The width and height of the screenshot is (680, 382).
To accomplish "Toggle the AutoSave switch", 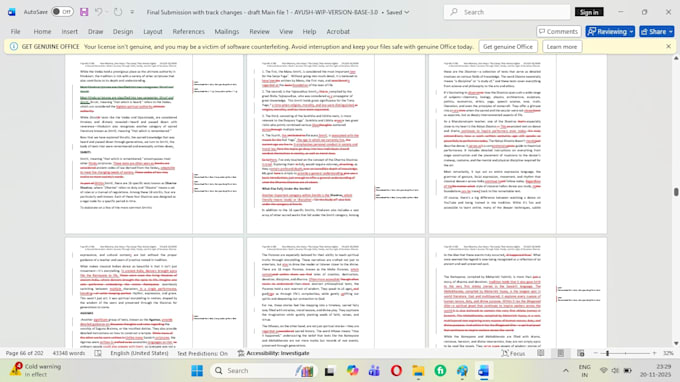I will (62, 12).
